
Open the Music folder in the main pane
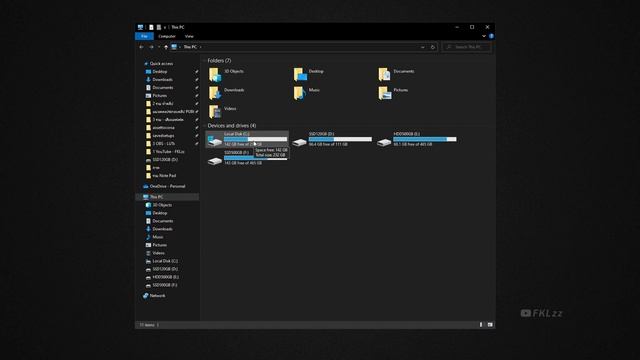[307, 93]
